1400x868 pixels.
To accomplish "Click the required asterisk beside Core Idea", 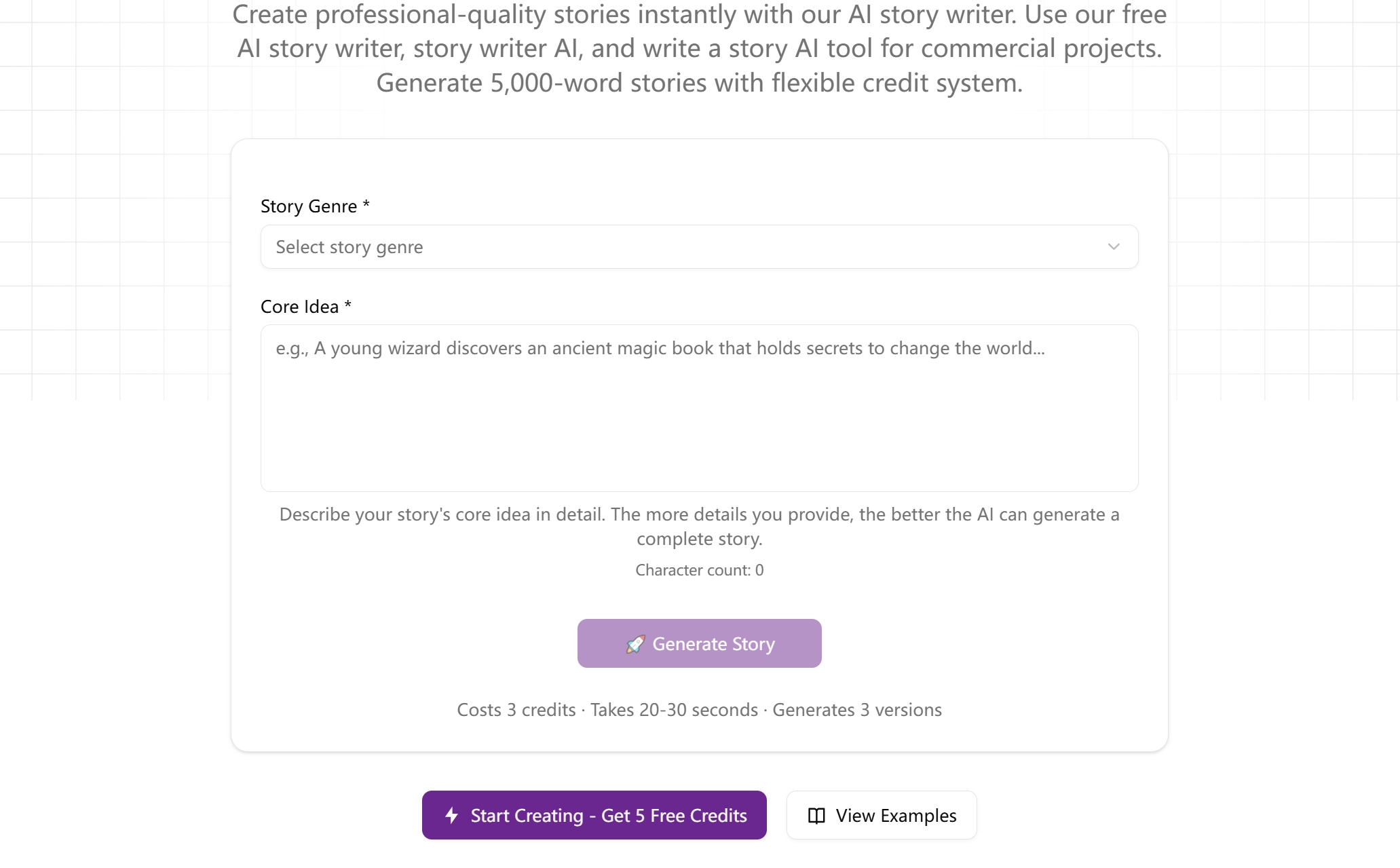I will (x=347, y=305).
